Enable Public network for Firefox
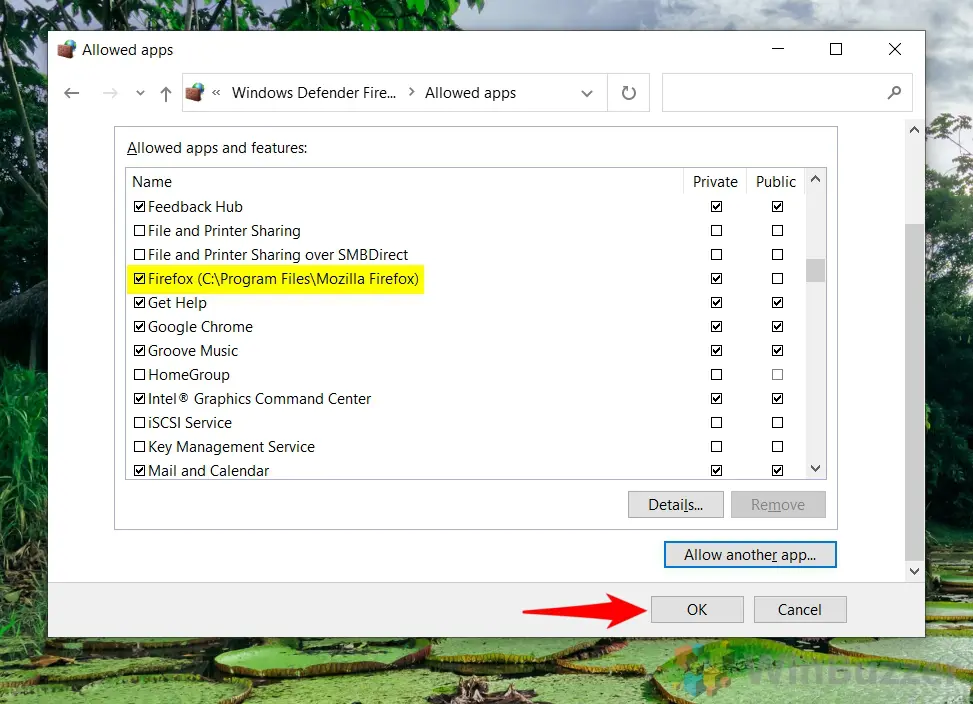Image resolution: width=973 pixels, height=704 pixels. (777, 278)
